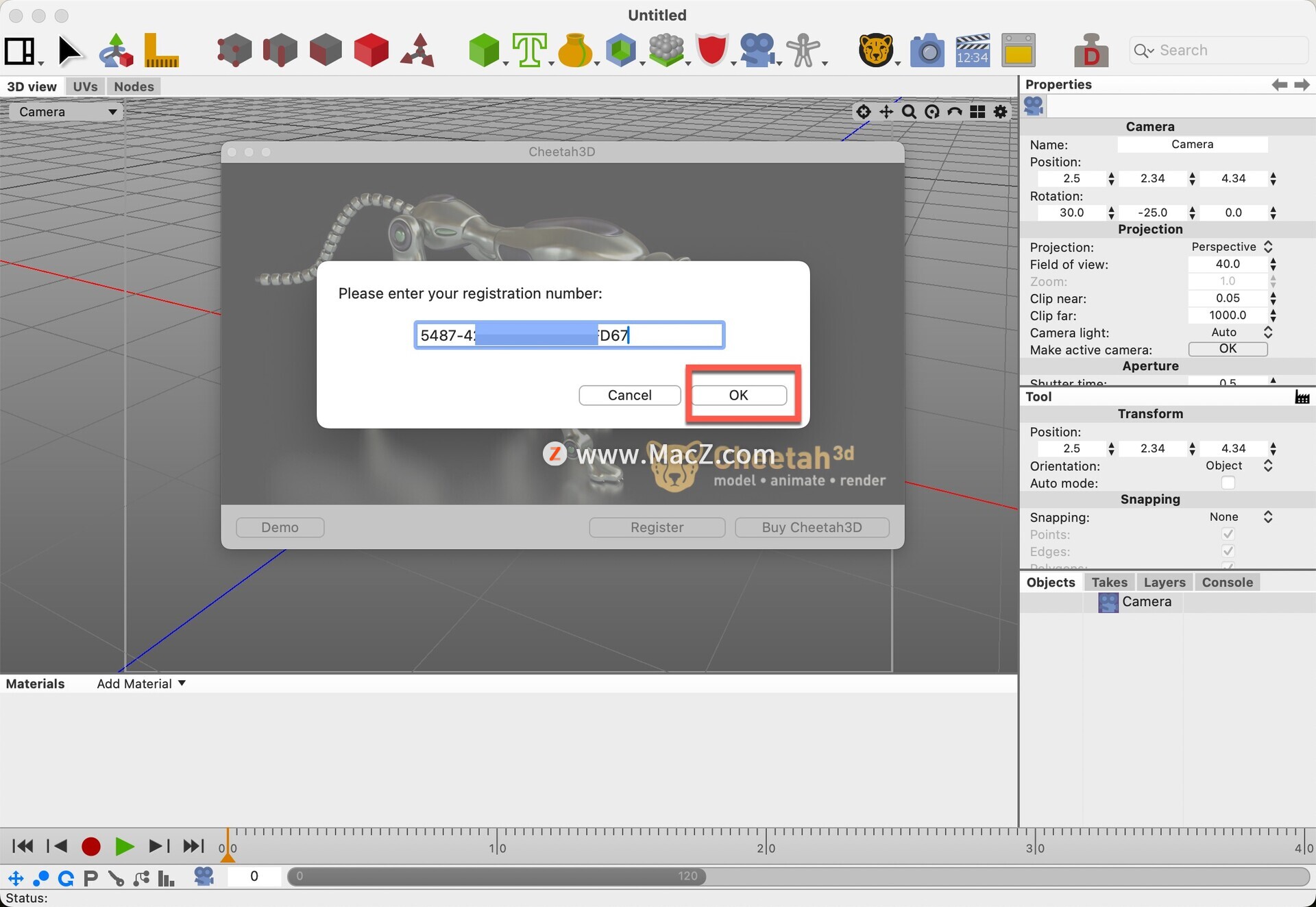This screenshot has height=907, width=1316.
Task: Open the blue hexagon modifier icon
Action: [x=620, y=51]
